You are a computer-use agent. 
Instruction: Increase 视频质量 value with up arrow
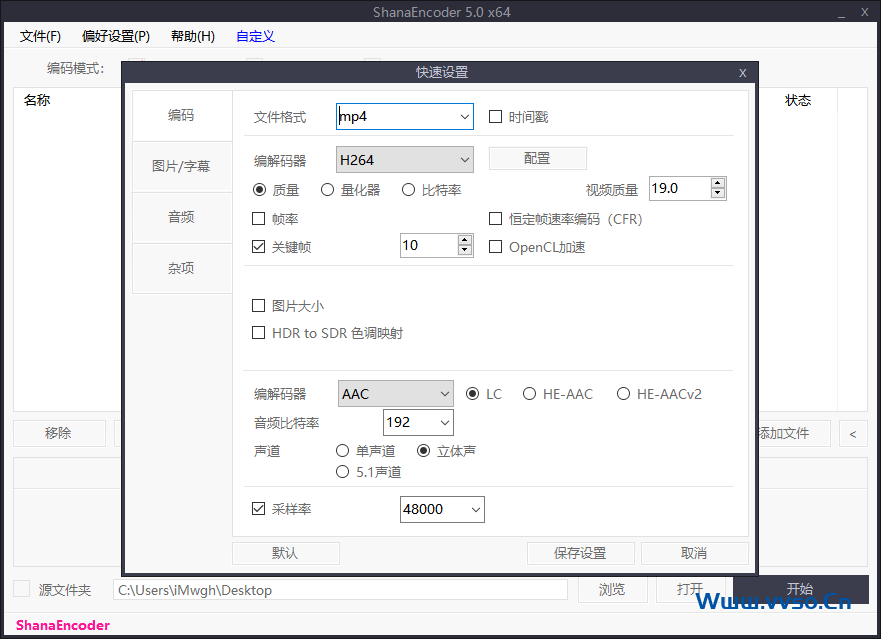point(717,183)
